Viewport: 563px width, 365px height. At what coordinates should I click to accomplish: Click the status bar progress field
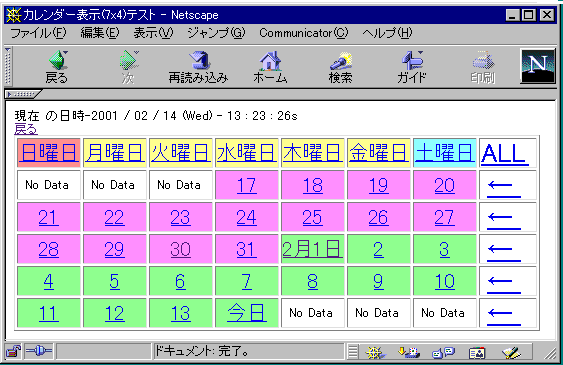pyautogui.click(x=104, y=351)
